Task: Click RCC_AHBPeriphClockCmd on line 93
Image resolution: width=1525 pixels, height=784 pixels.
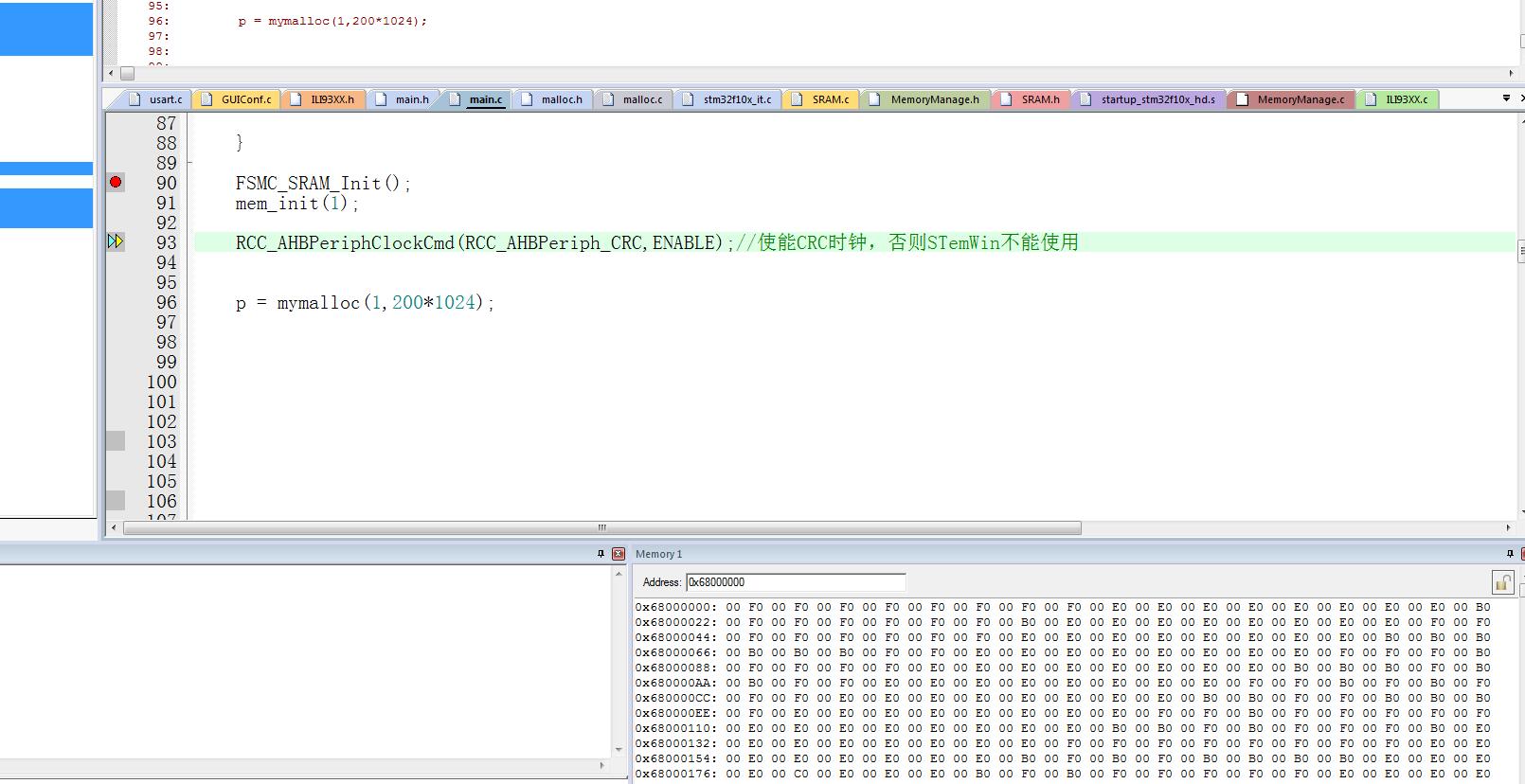Action: tap(345, 242)
